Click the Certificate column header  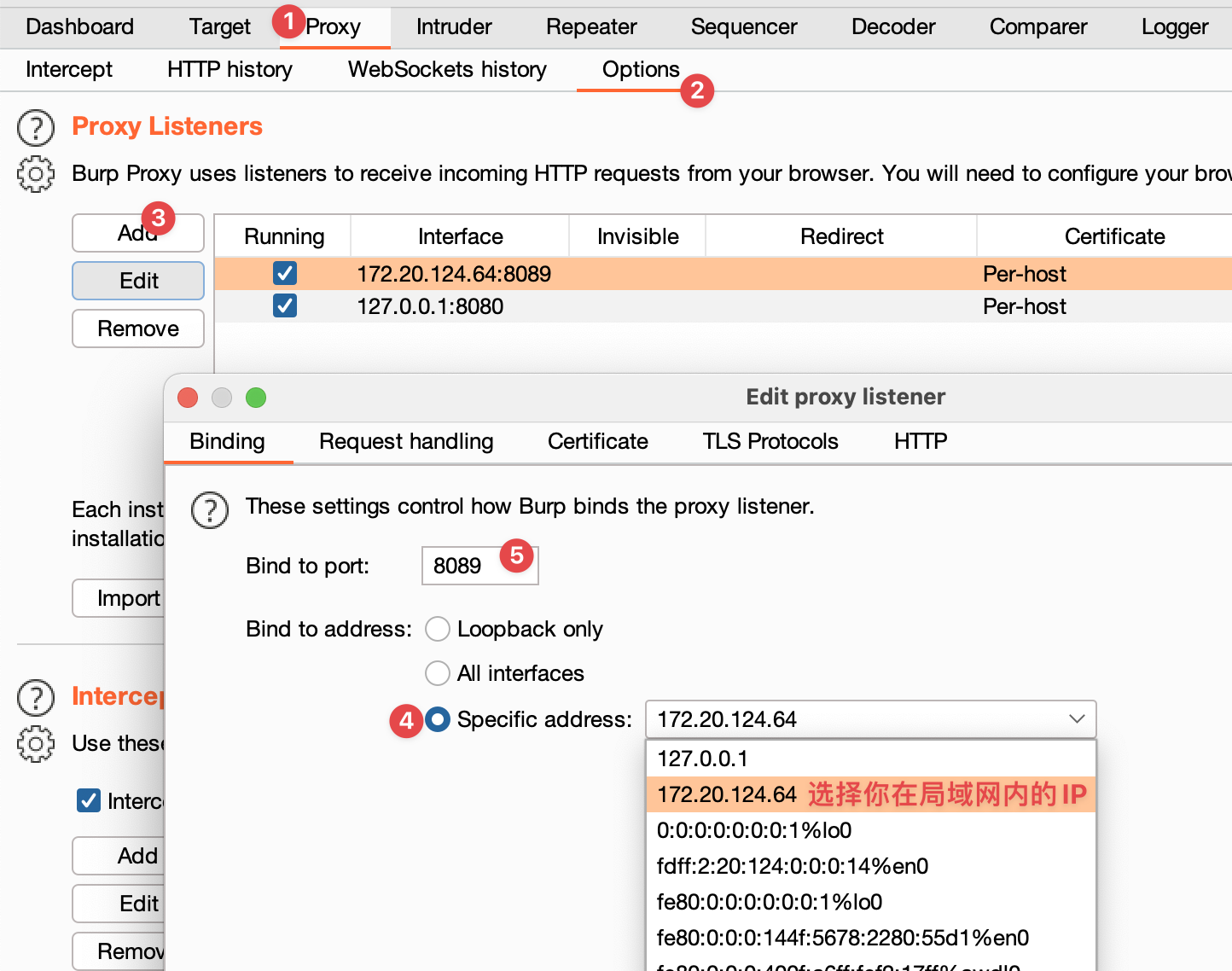(x=1105, y=236)
